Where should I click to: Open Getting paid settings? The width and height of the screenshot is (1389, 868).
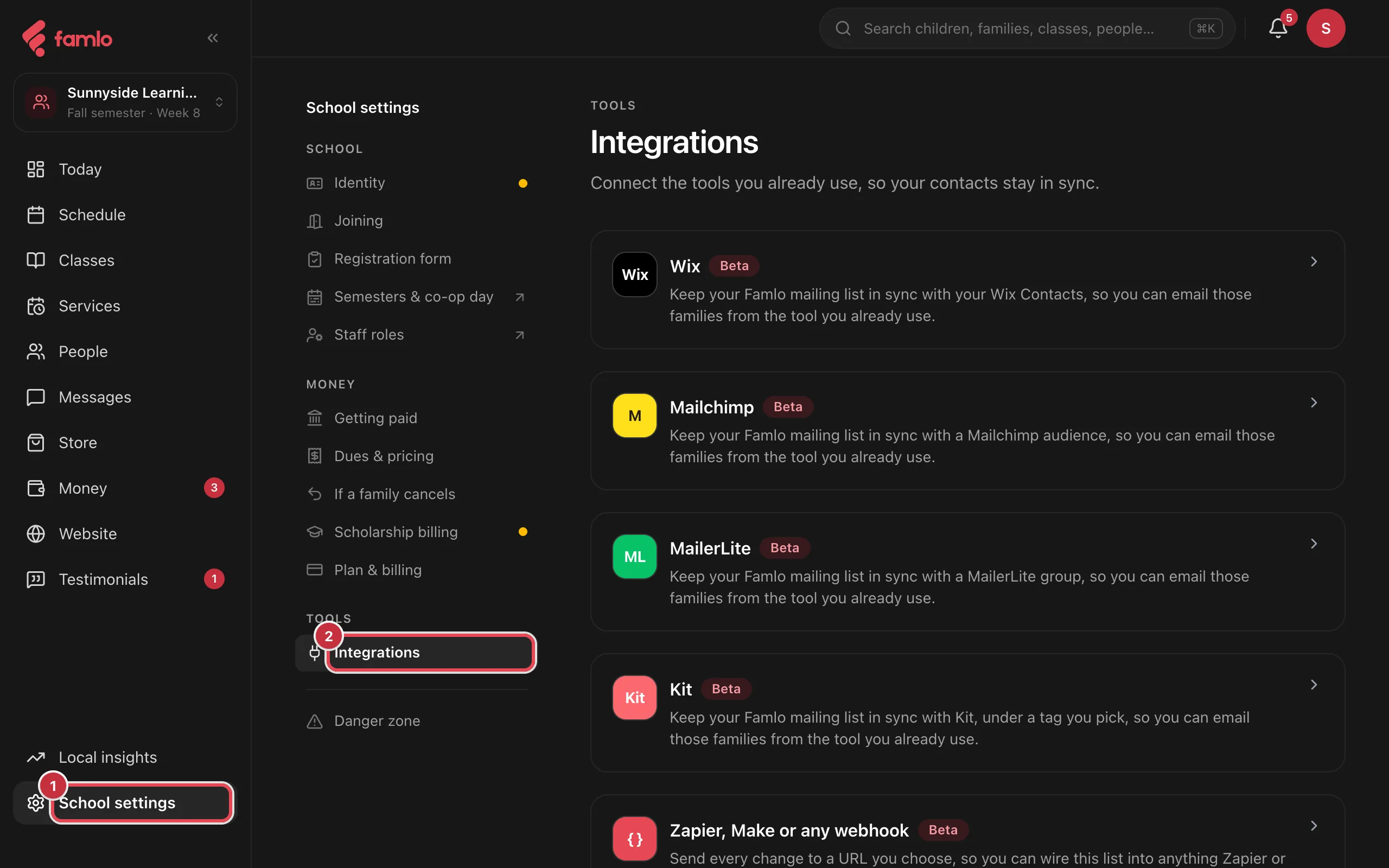(x=417, y=418)
